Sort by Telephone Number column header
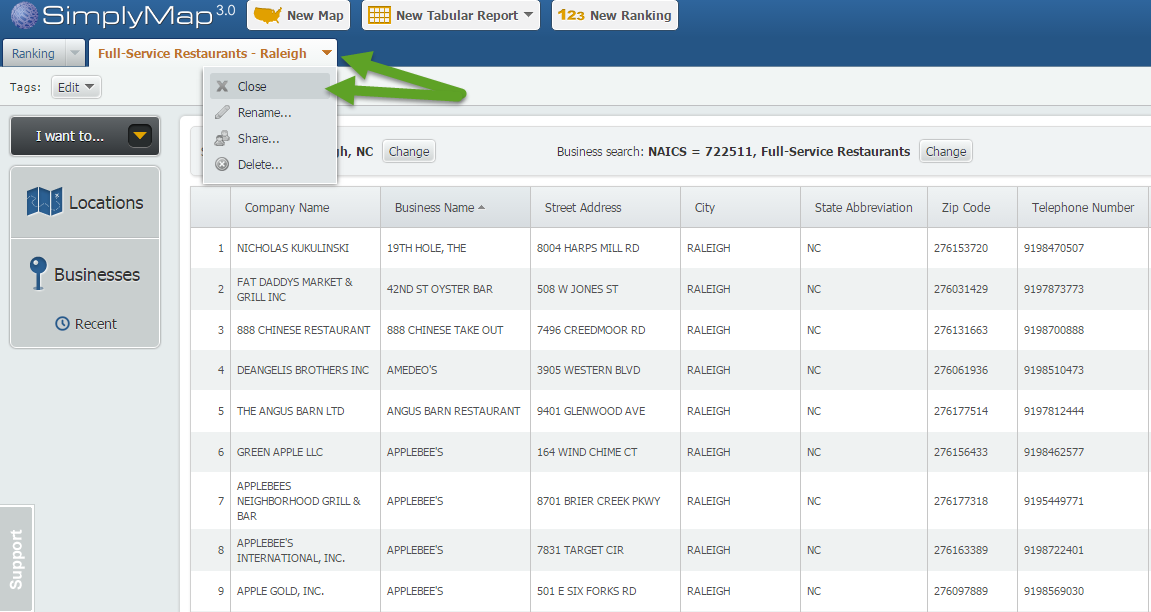The width and height of the screenshot is (1151, 612). tap(1083, 208)
